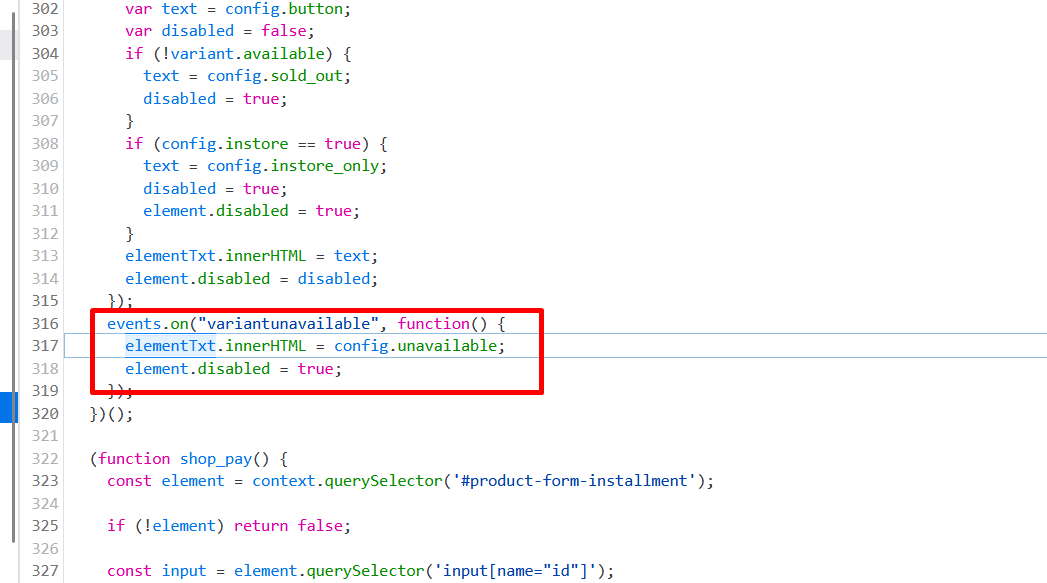Click "config.instore_only" on line 309

[293, 166]
